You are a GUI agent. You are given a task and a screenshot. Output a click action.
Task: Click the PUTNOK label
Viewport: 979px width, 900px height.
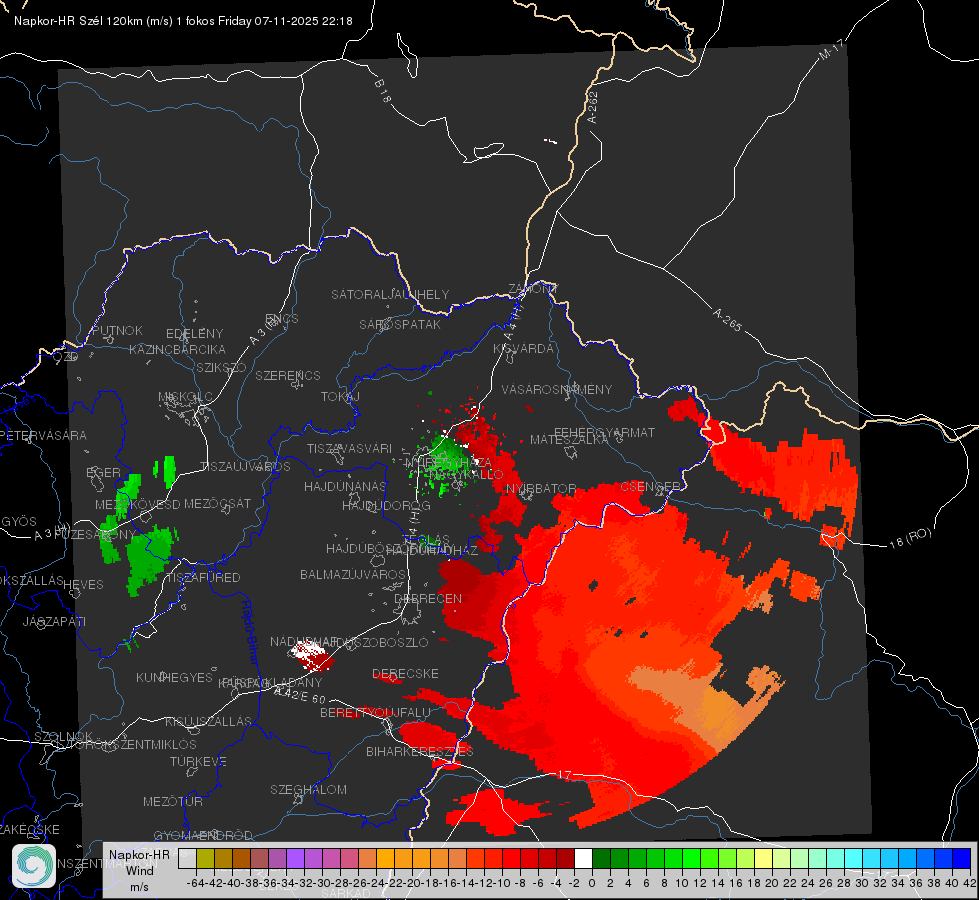point(118,330)
